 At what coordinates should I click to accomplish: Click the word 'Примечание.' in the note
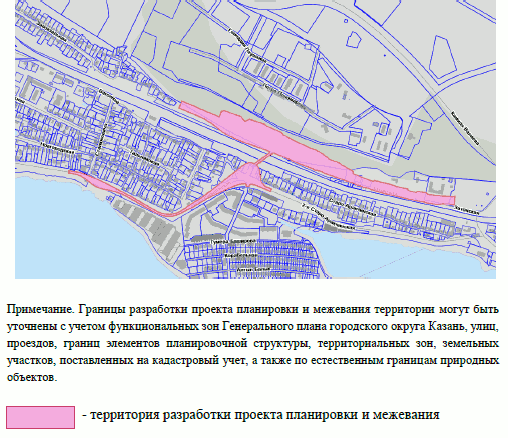(x=41, y=310)
